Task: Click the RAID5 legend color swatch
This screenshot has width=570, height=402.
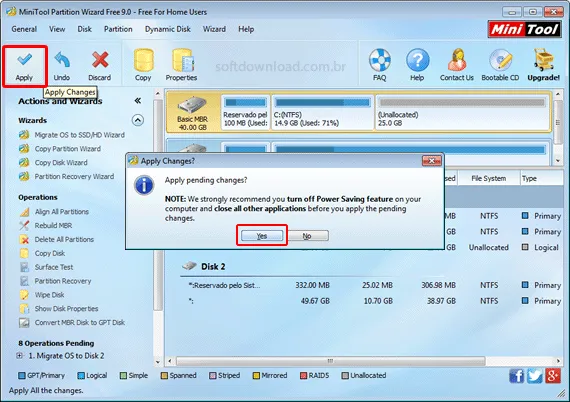Action: click(x=304, y=375)
